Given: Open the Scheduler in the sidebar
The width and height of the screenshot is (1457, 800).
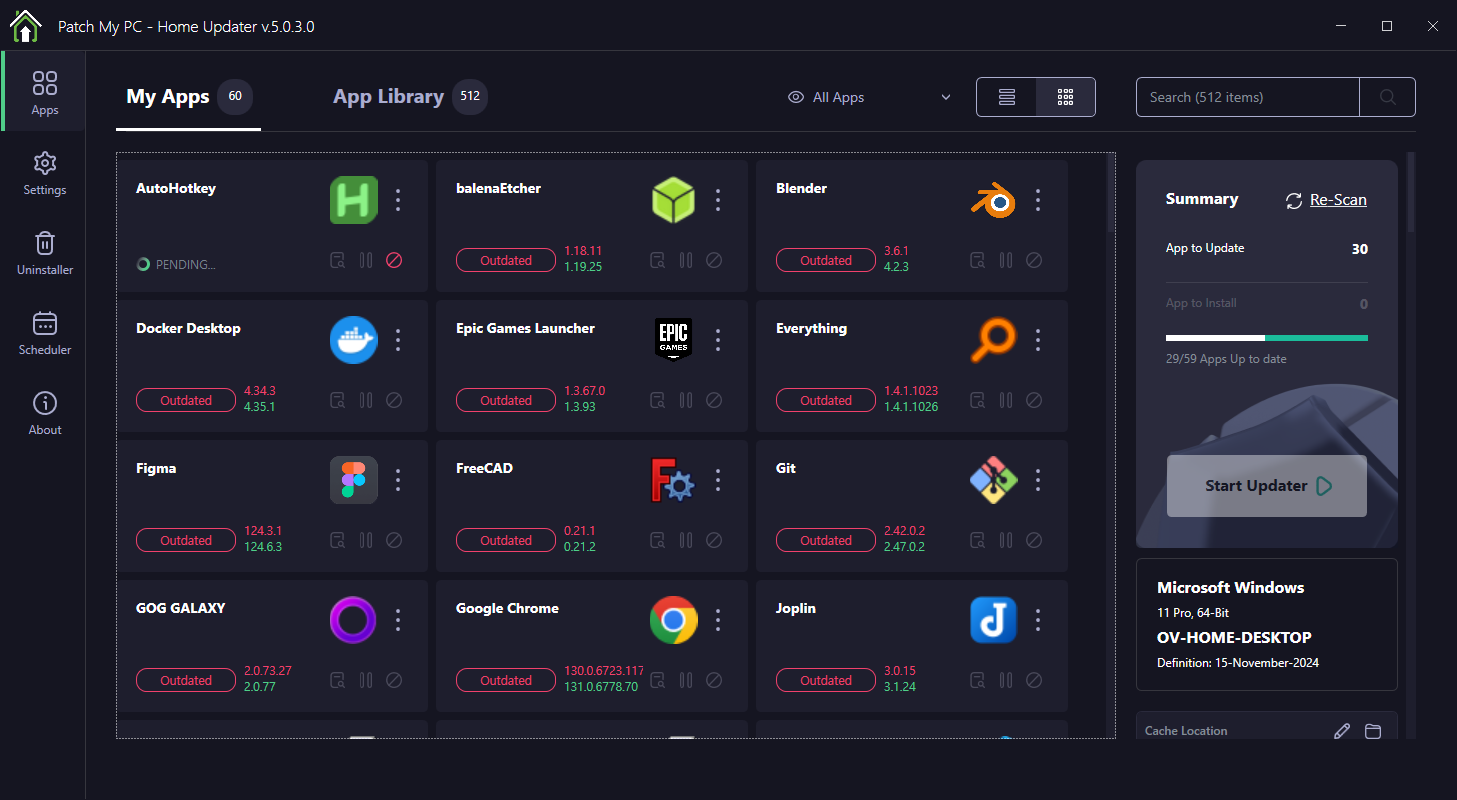Looking at the screenshot, I should 45,333.
